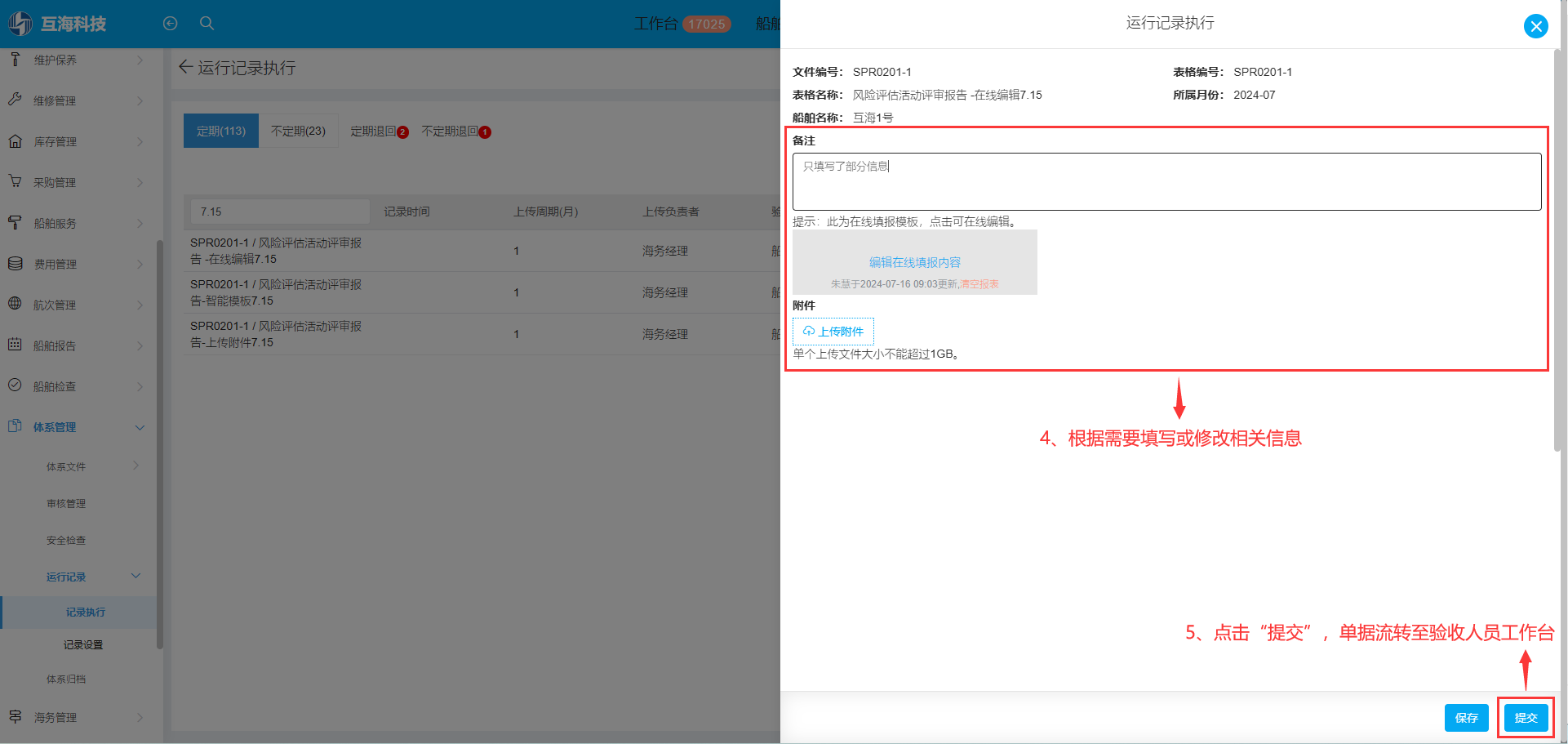Viewport: 1568px width, 744px height.
Task: Open row 风险评估活动评审报告-智能模板7.15
Action: [276, 292]
